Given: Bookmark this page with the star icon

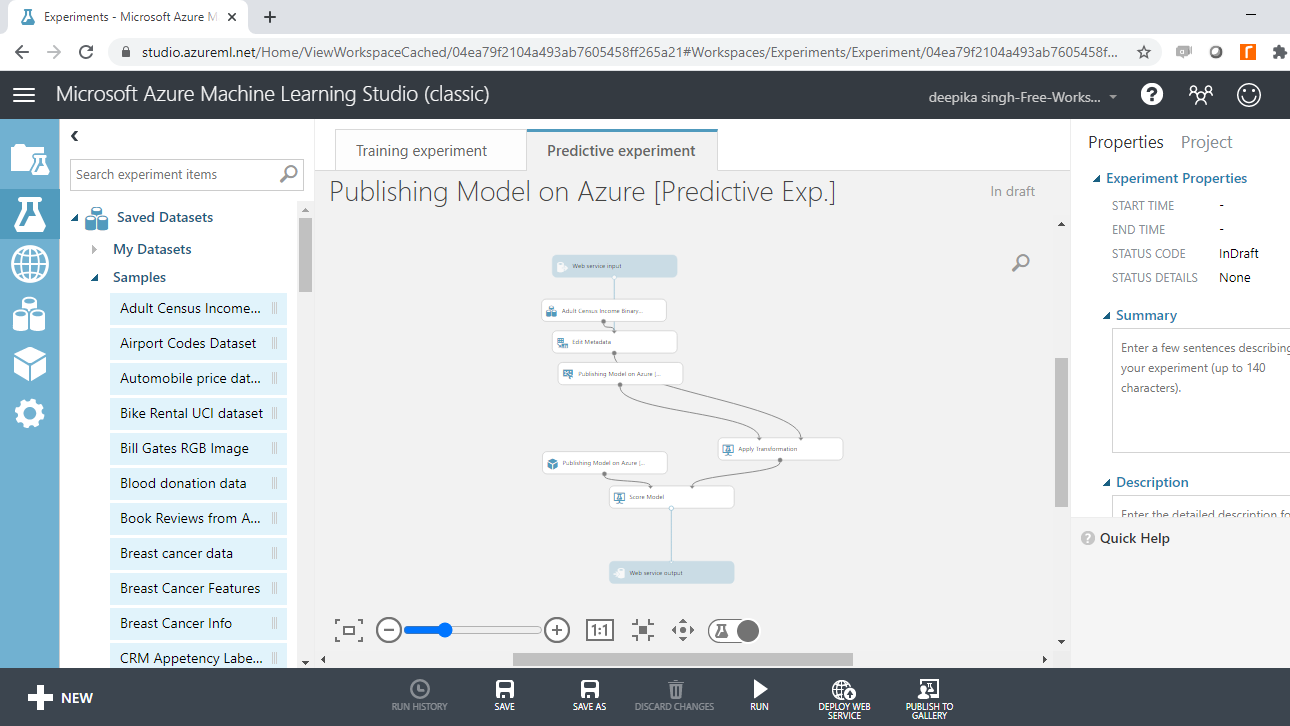Looking at the screenshot, I should (1144, 52).
